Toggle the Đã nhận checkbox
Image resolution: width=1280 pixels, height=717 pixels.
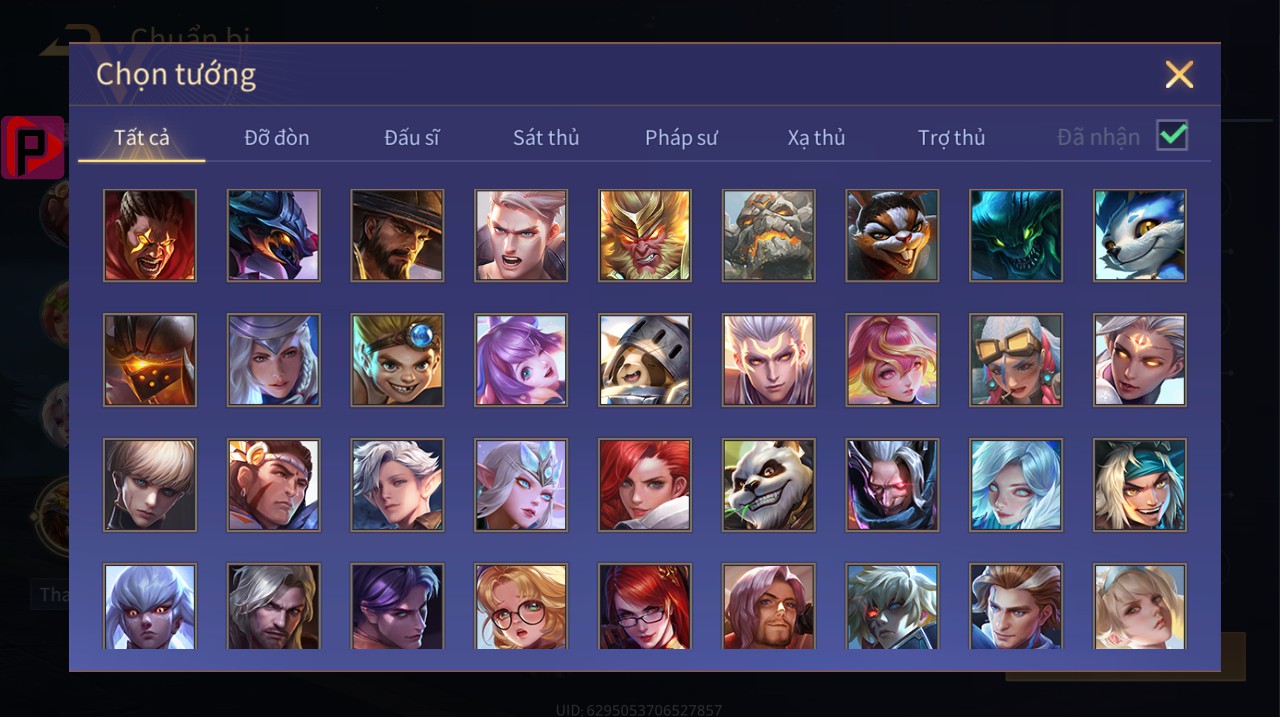[1172, 135]
